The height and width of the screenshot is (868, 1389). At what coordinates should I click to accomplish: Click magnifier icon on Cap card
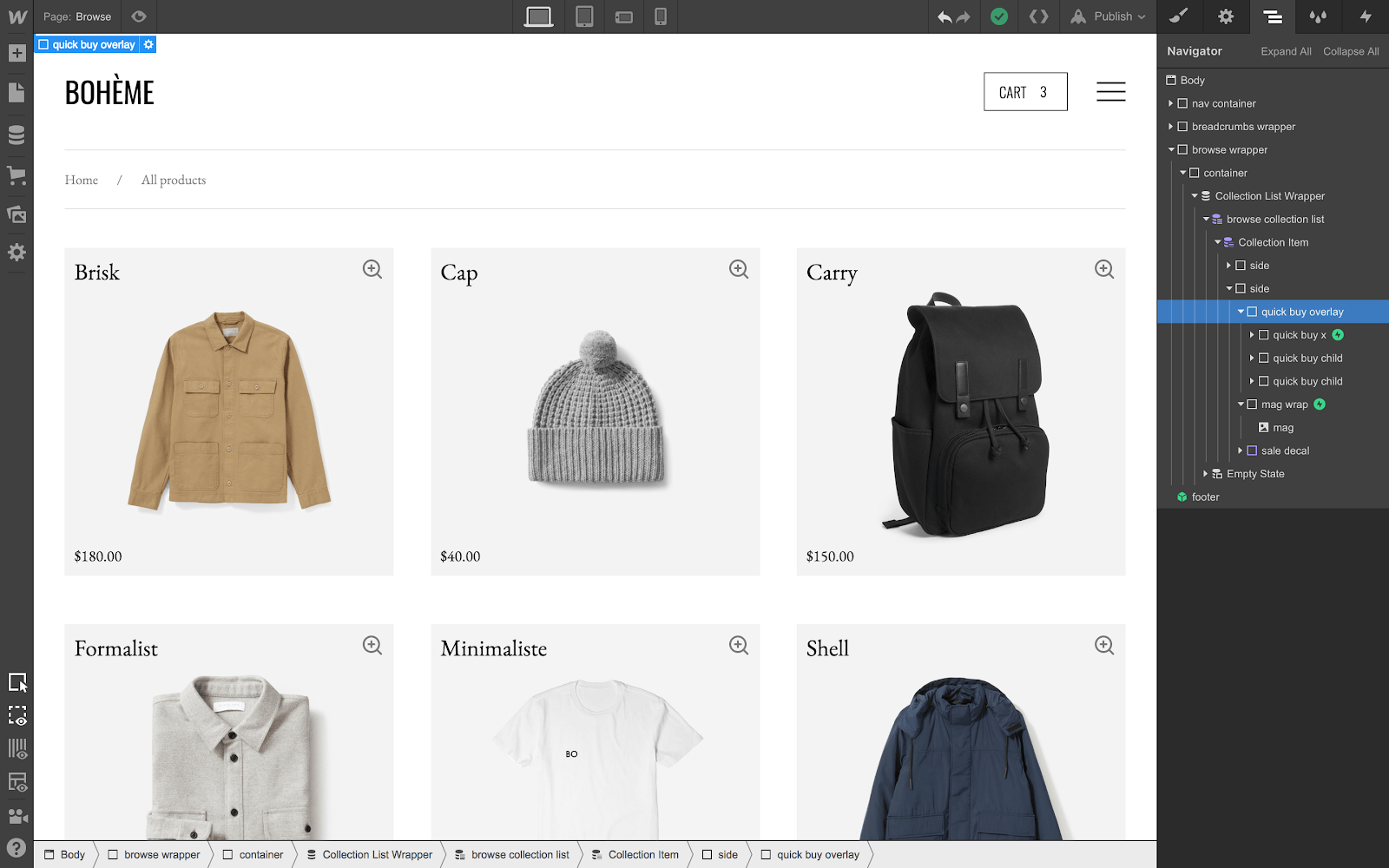tap(739, 269)
